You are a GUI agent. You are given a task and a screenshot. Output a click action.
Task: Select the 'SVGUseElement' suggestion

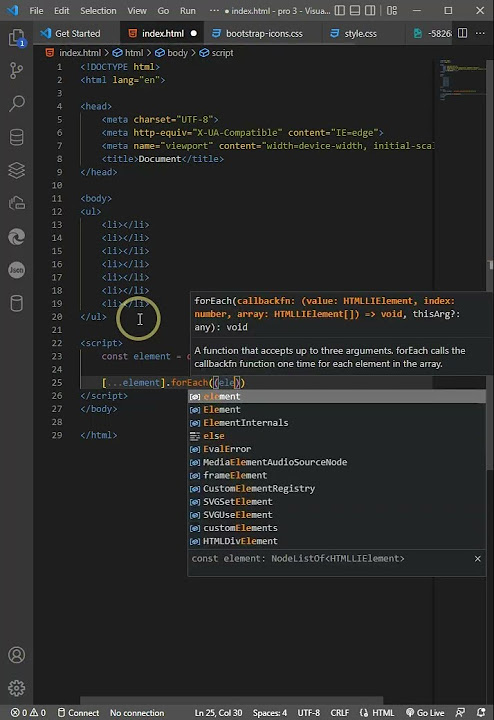click(x=337, y=515)
